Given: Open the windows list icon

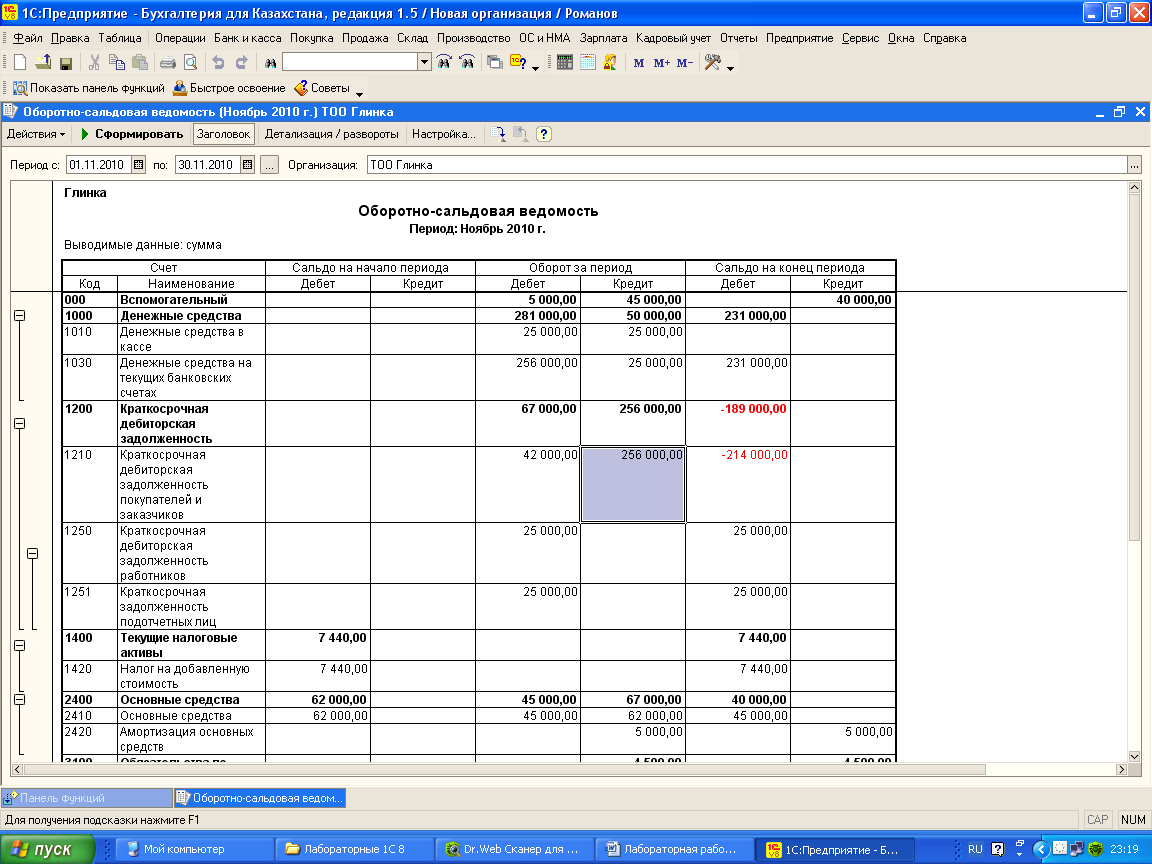Looking at the screenshot, I should coord(495,63).
